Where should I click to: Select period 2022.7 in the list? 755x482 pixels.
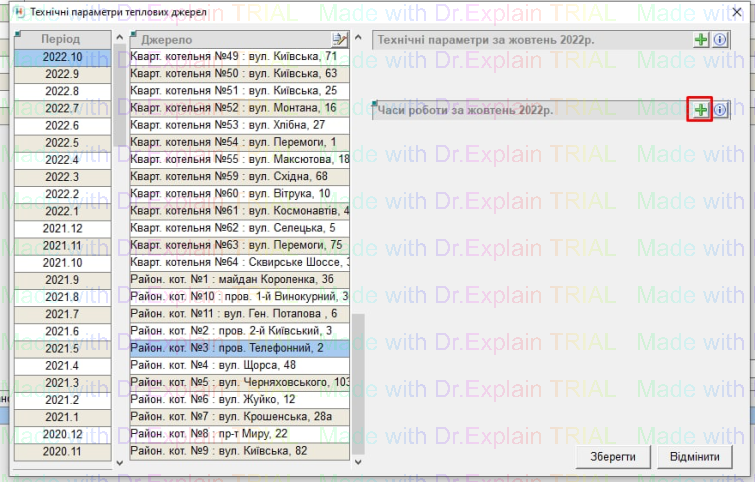point(61,108)
